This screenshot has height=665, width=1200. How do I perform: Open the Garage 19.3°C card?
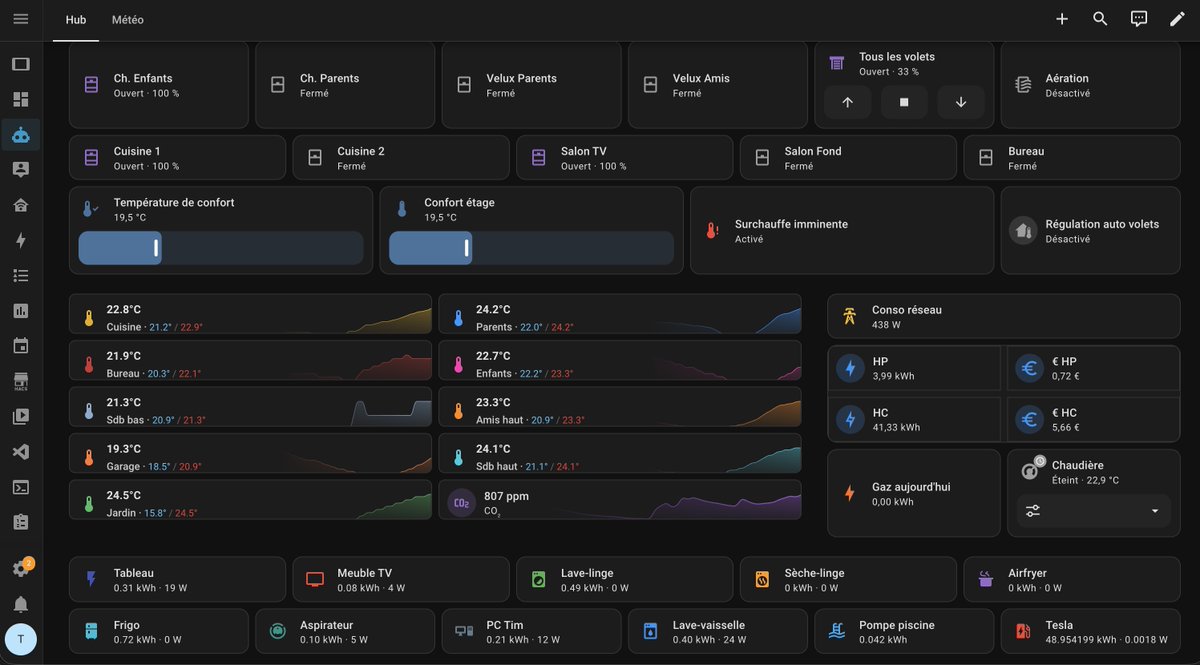[x=250, y=453]
